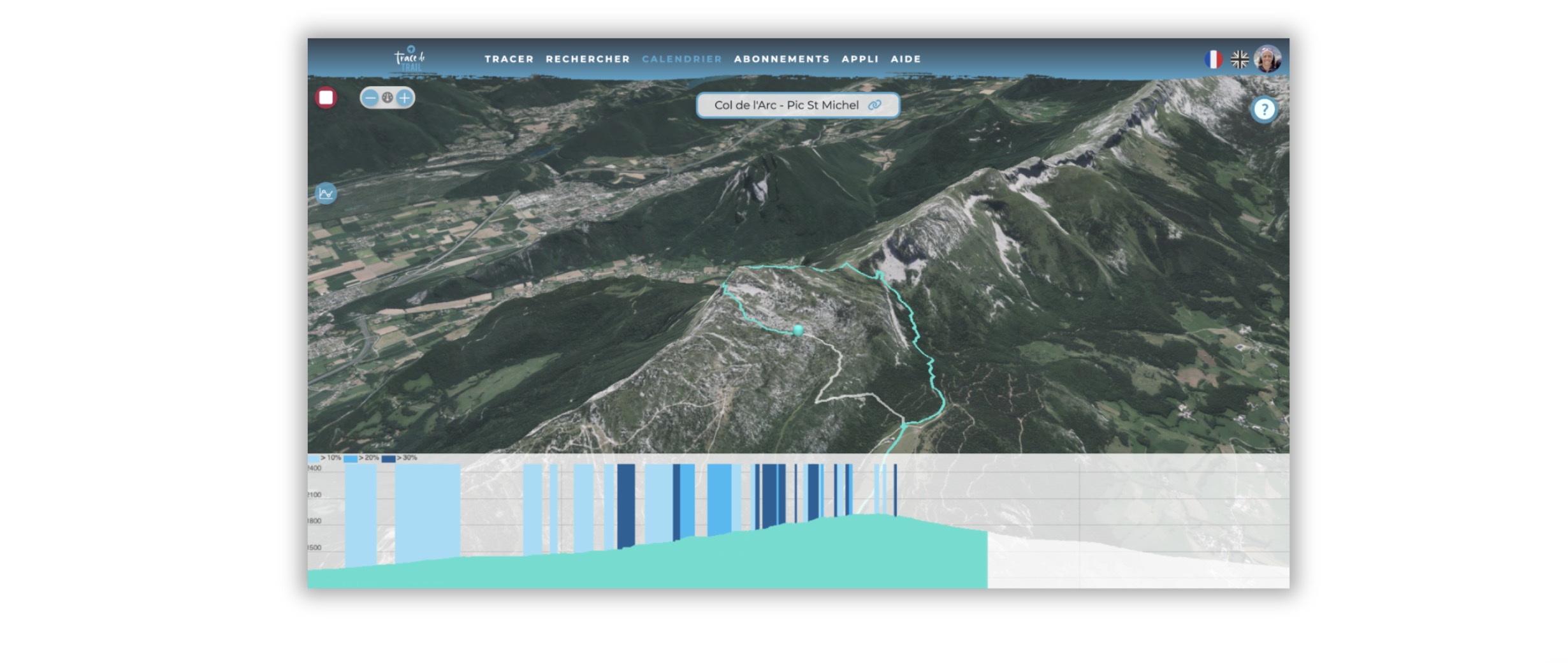This screenshot has height=663, width=1568.
Task: Open the TRACER menu
Action: click(x=509, y=59)
